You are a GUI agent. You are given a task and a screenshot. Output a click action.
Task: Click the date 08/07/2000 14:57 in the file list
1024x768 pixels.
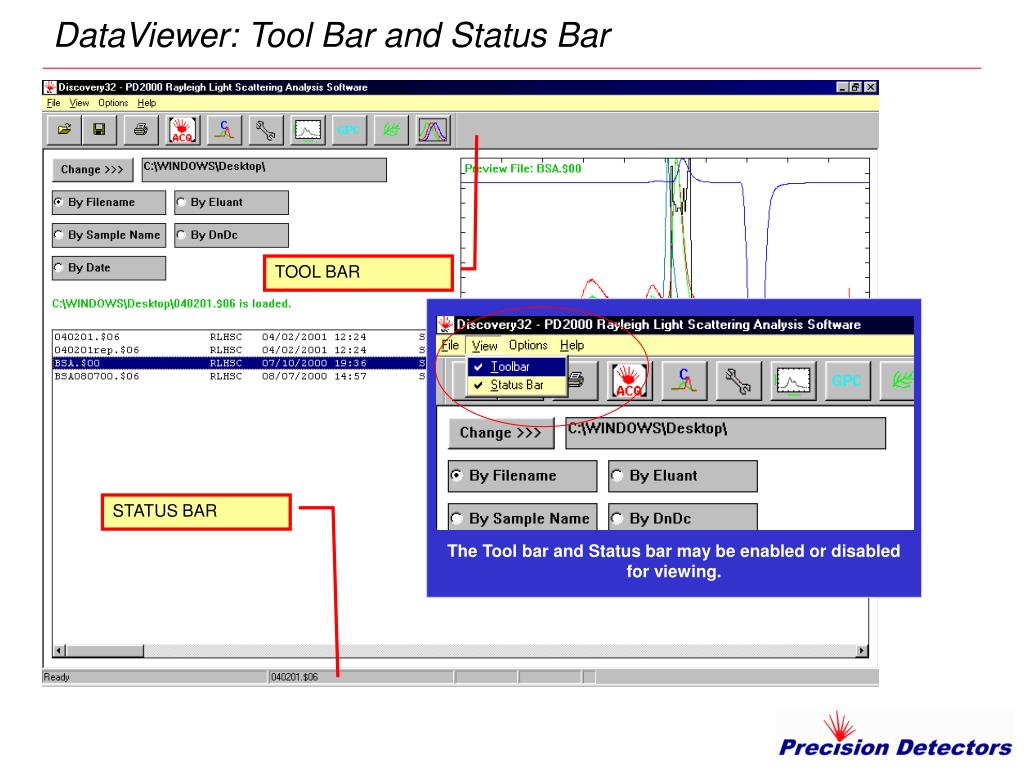pyautogui.click(x=314, y=376)
